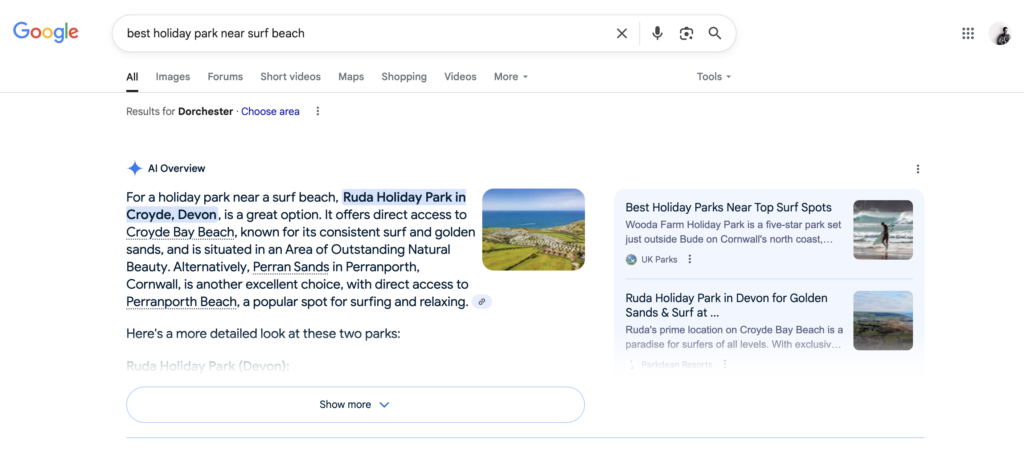The height and width of the screenshot is (462, 1024).
Task: Open the Shopping tab
Action: tap(404, 76)
